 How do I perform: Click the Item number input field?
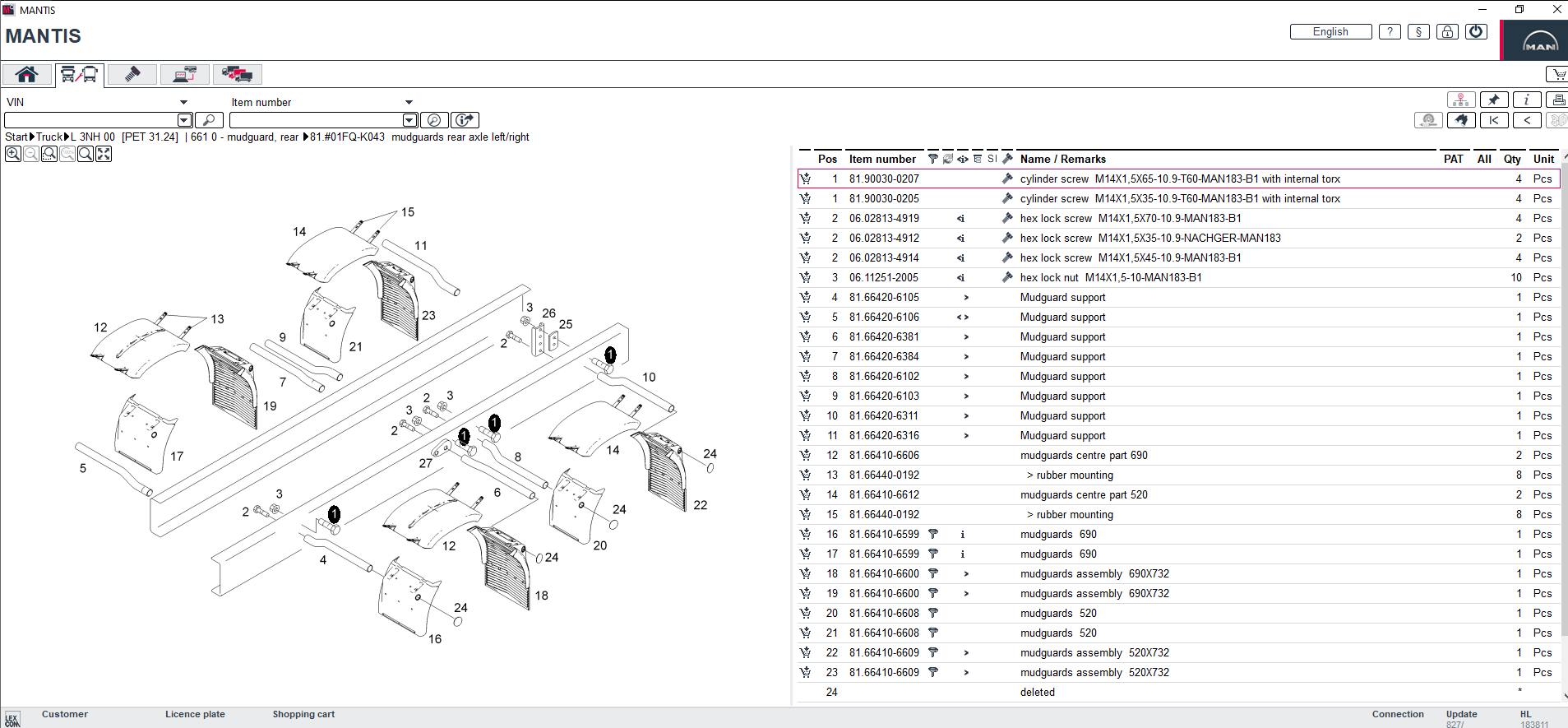click(316, 120)
